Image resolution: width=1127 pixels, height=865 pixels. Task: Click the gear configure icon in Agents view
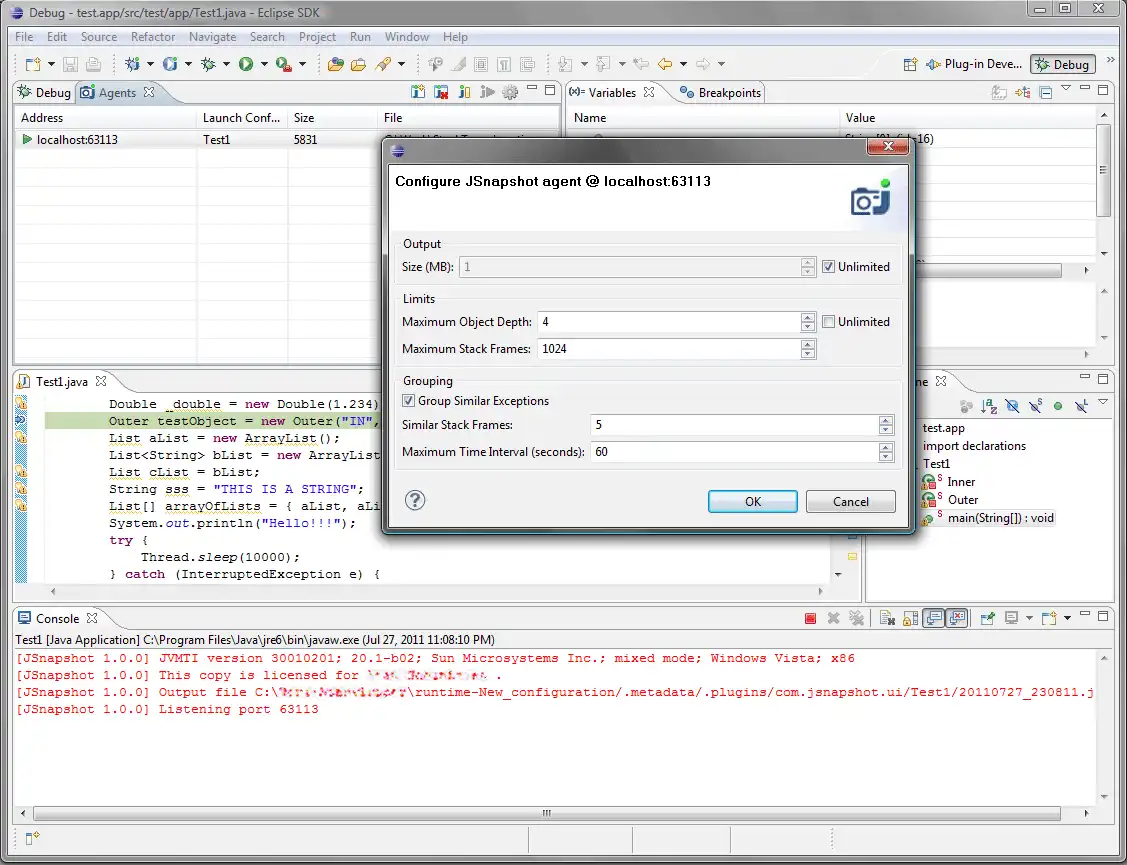[x=510, y=92]
